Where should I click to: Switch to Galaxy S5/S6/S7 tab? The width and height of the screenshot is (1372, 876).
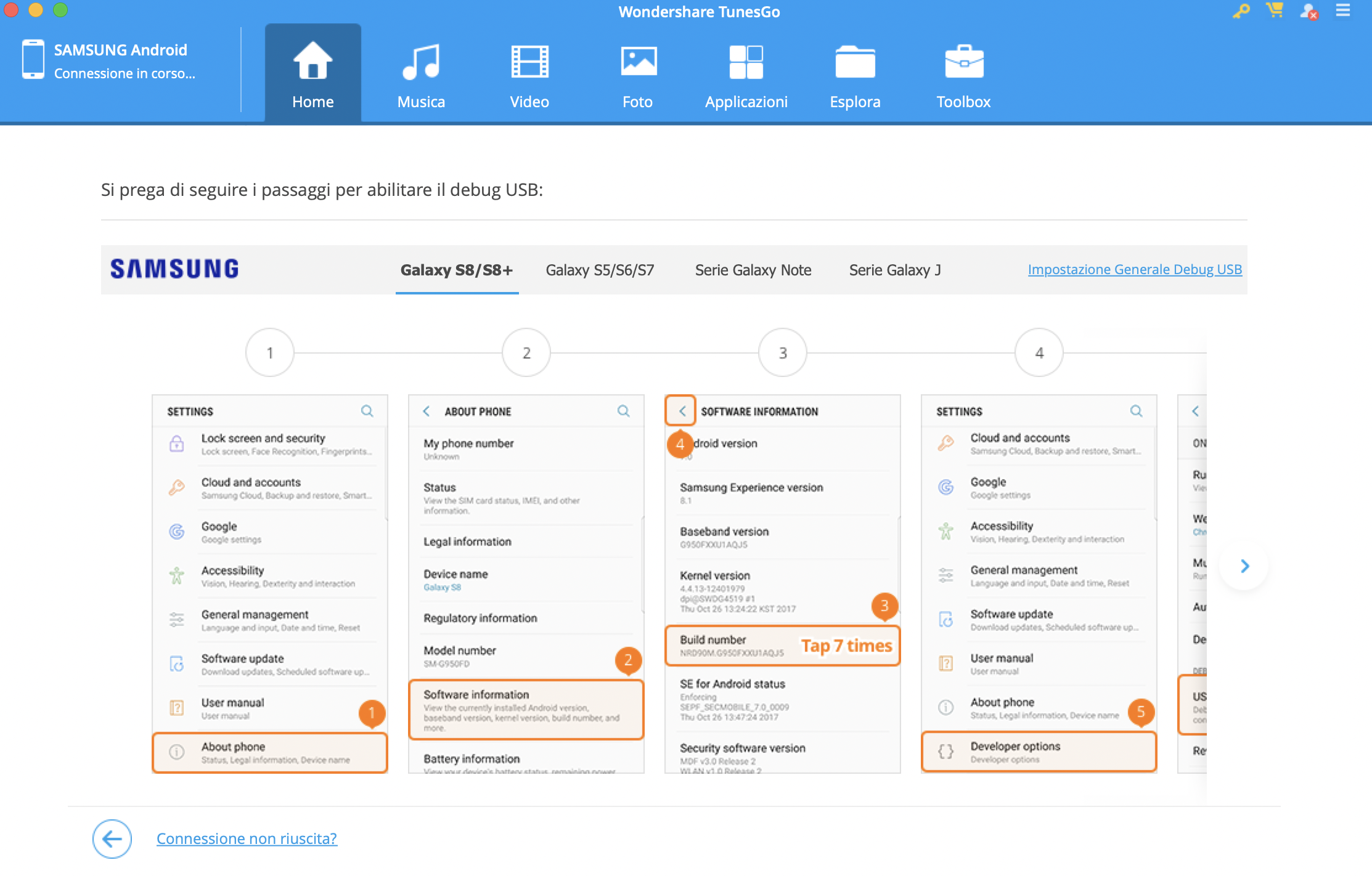600,270
